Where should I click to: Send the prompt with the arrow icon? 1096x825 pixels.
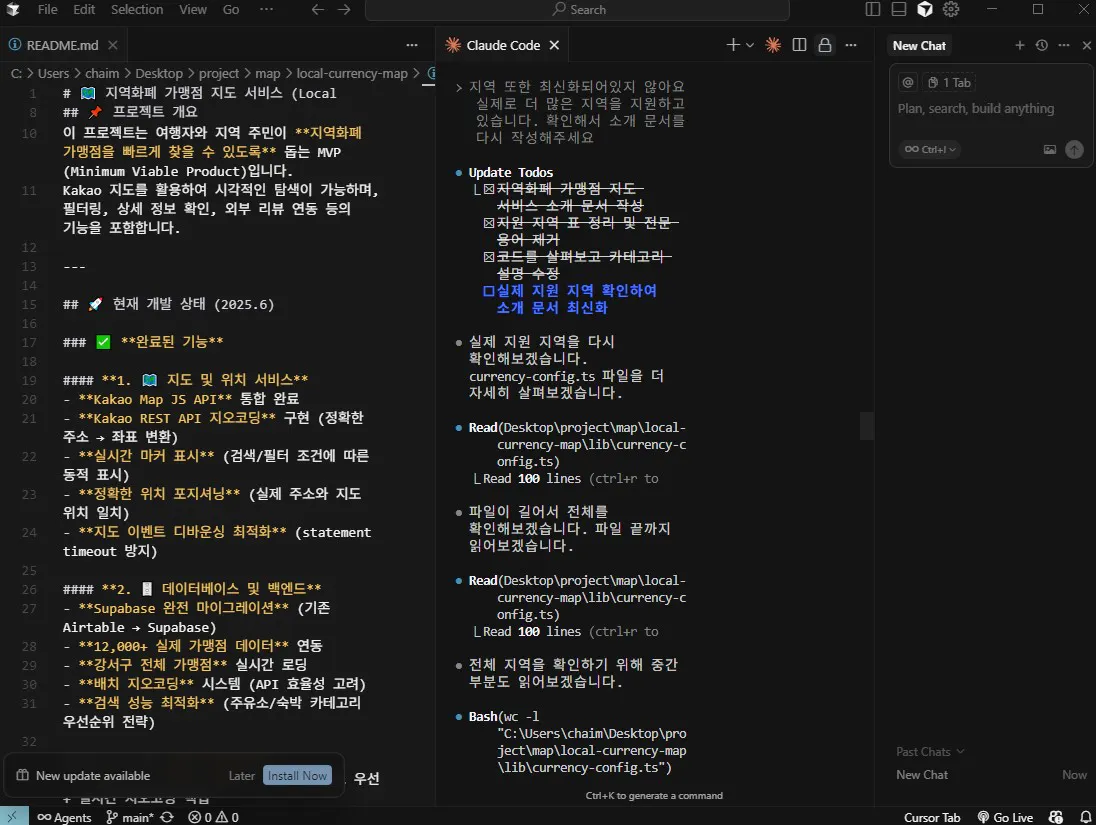pos(1073,149)
